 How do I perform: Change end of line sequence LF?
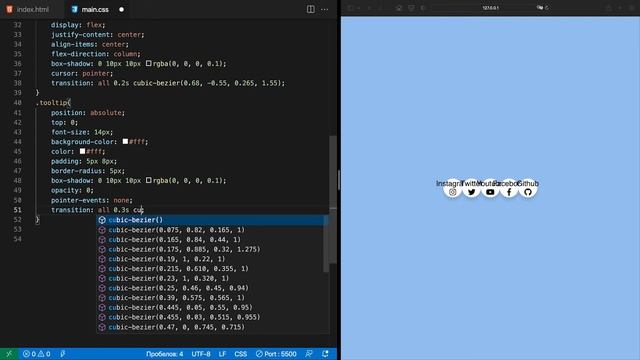(222, 354)
